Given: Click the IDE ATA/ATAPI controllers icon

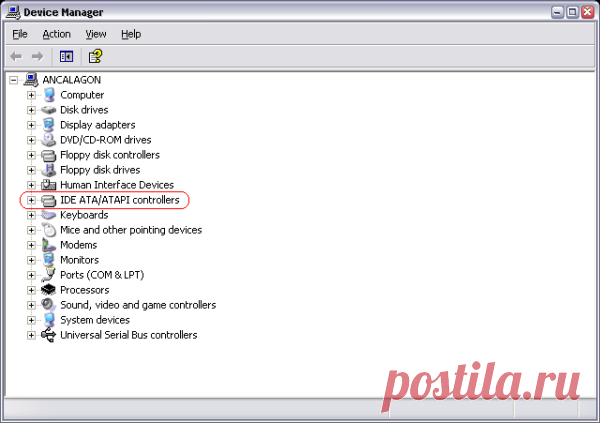Looking at the screenshot, I should [x=49, y=200].
